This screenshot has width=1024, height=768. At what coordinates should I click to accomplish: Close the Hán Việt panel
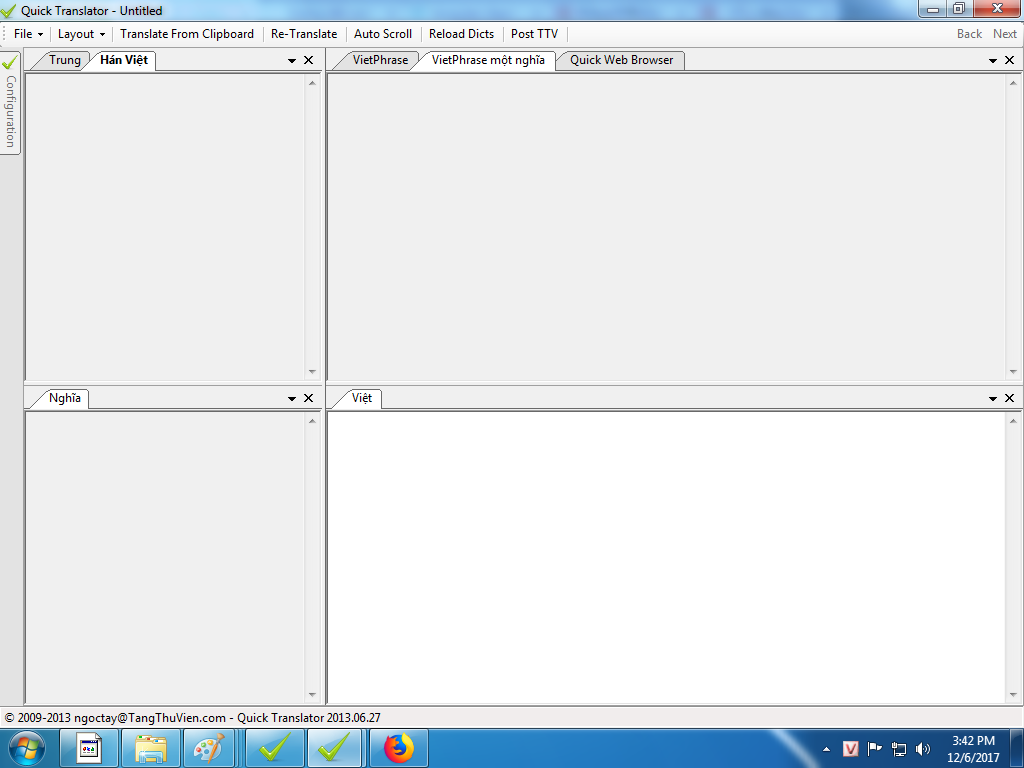[308, 60]
